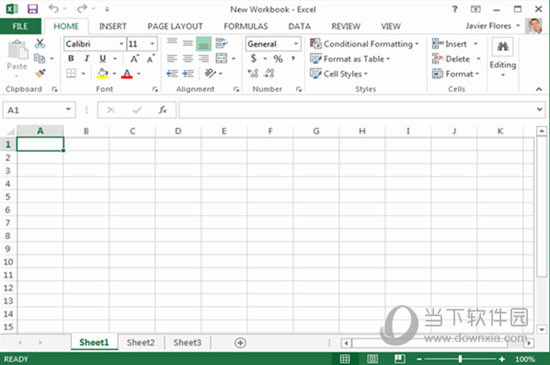550x365 pixels.
Task: Add a new sheet with plus button
Action: (240, 343)
